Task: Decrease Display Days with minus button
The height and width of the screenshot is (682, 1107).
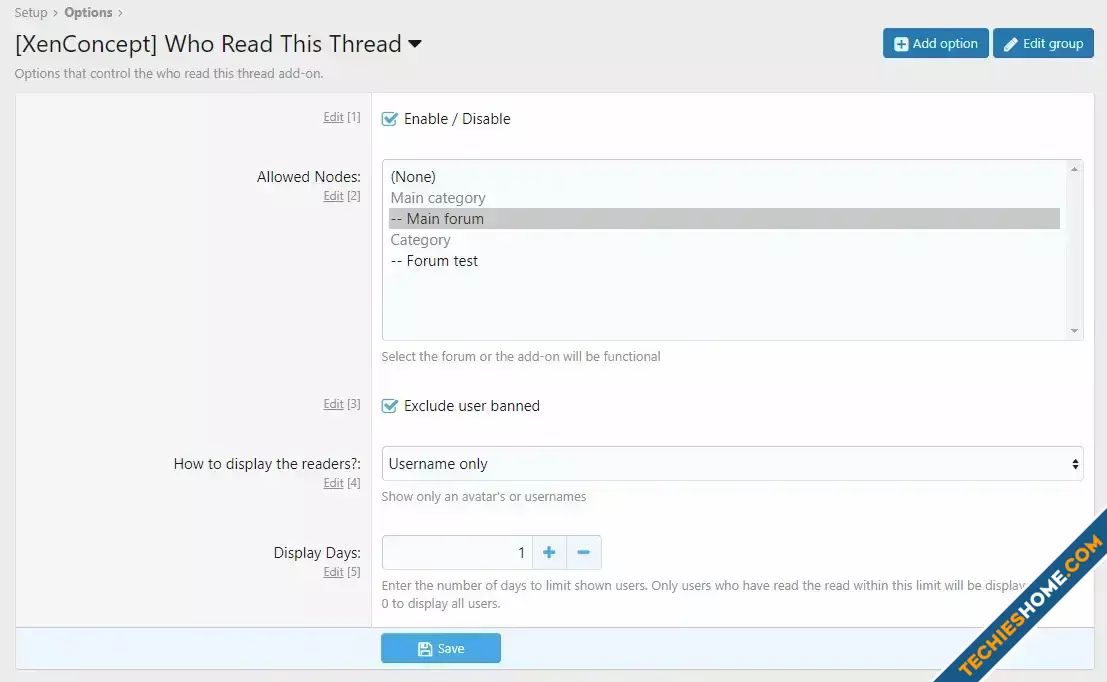Action: click(x=584, y=552)
